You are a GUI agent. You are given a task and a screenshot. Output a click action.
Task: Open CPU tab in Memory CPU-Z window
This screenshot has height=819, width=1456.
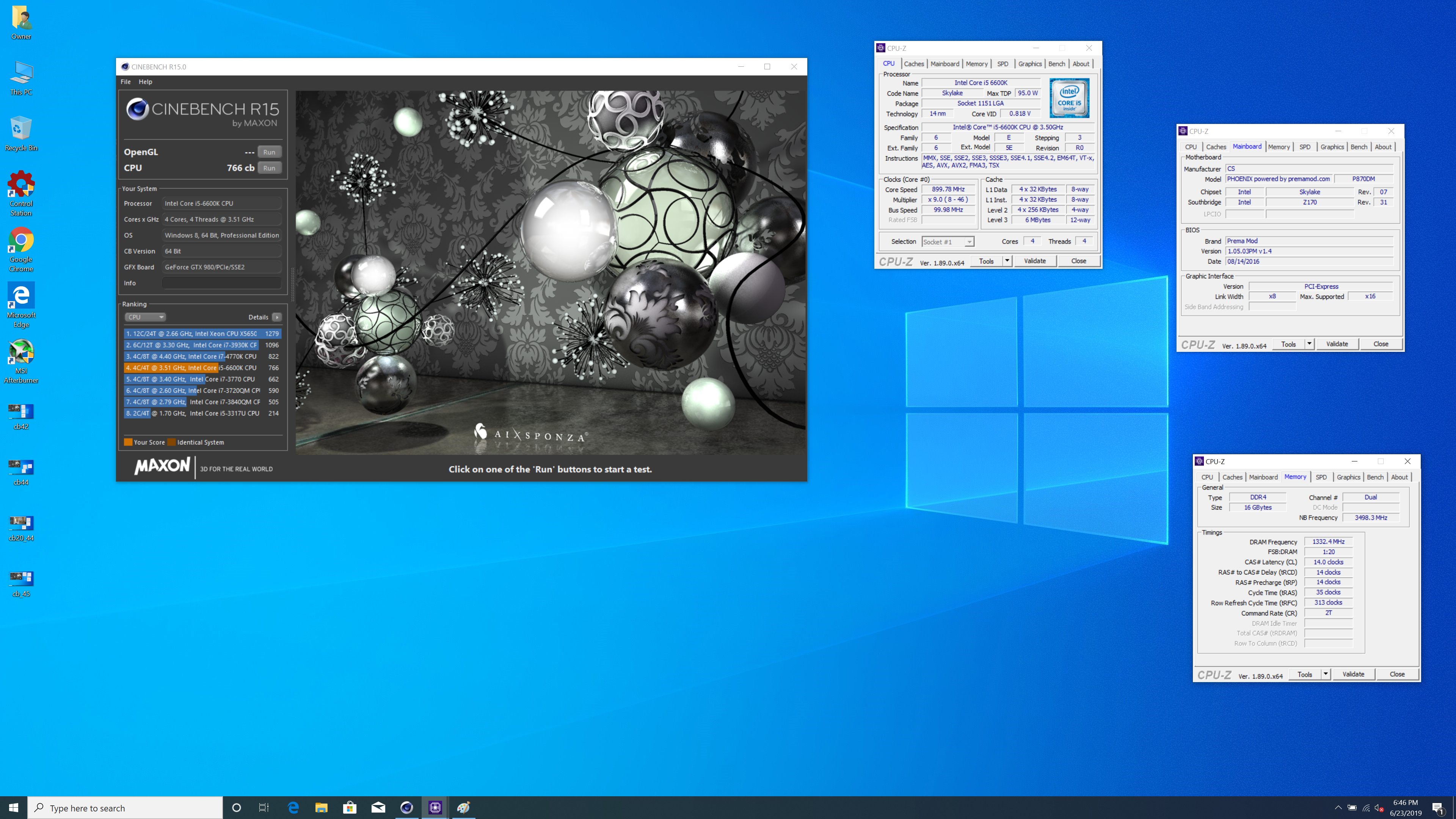point(1207,478)
